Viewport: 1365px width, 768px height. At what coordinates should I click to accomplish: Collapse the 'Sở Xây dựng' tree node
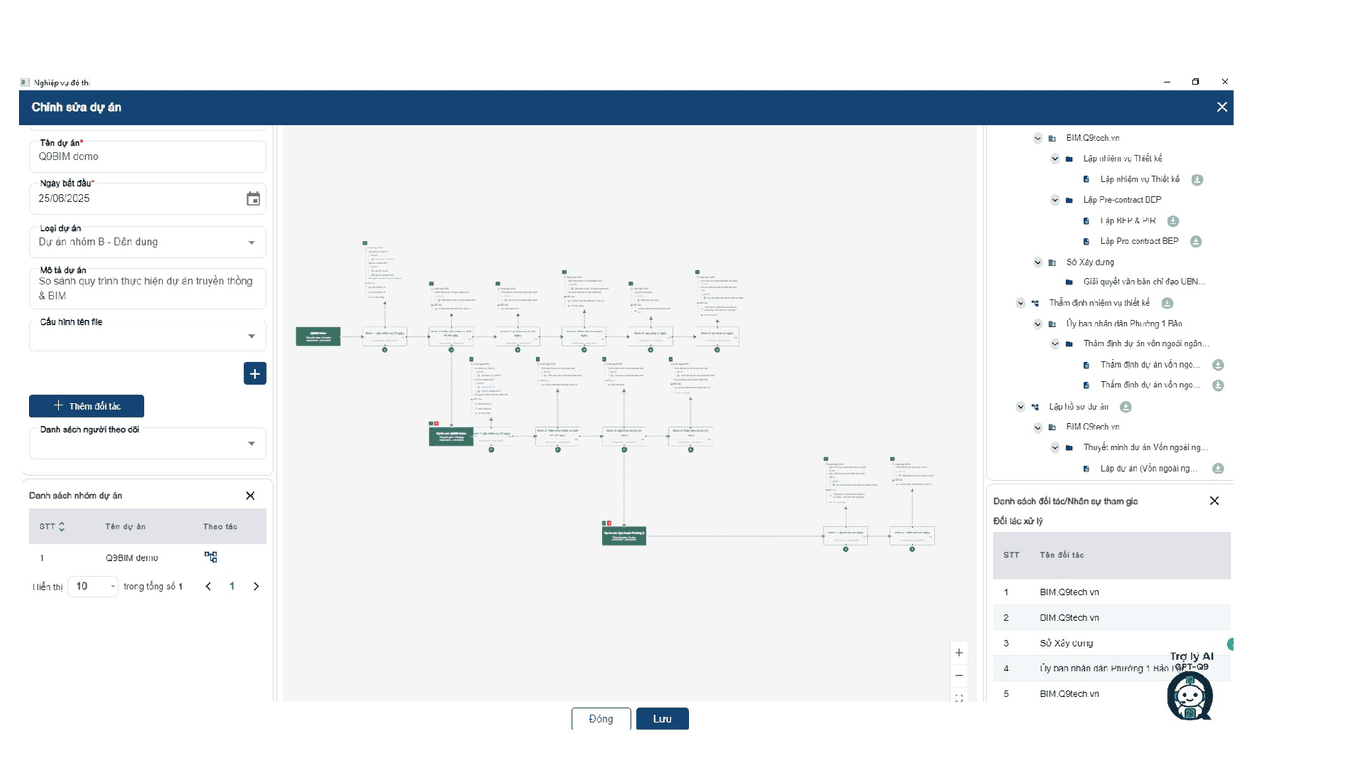click(1038, 262)
